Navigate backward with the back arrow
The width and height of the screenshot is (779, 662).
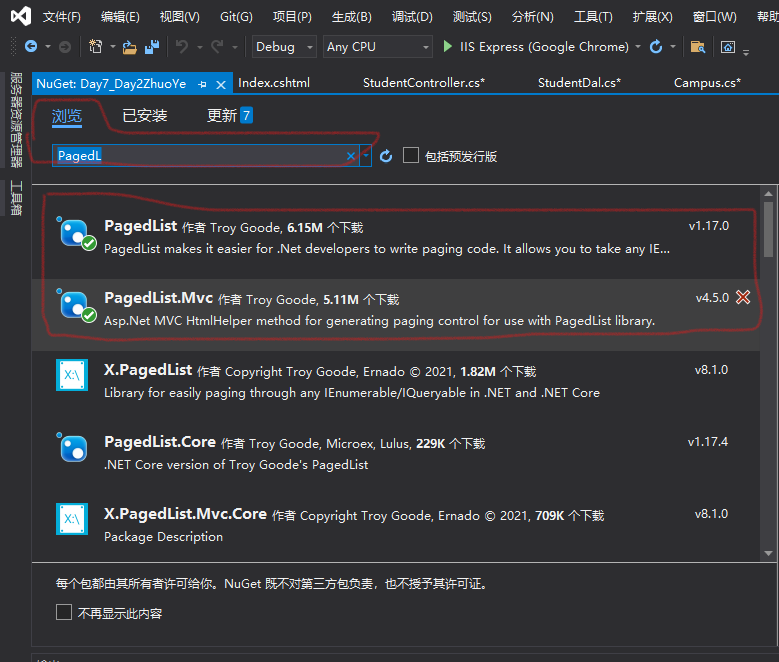[x=31, y=47]
